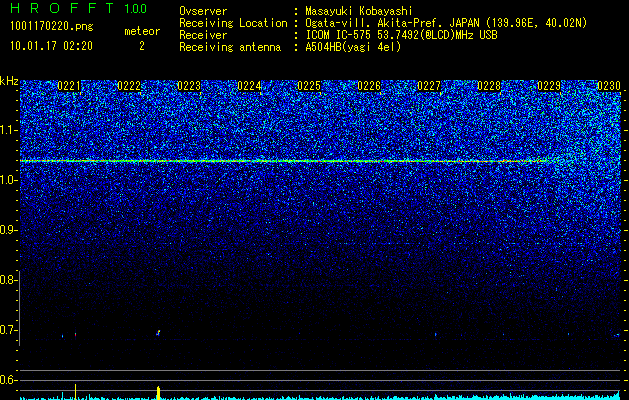Click the tall yellow power spike after 0222
Viewport: 629px width, 400px height.
click(158, 393)
